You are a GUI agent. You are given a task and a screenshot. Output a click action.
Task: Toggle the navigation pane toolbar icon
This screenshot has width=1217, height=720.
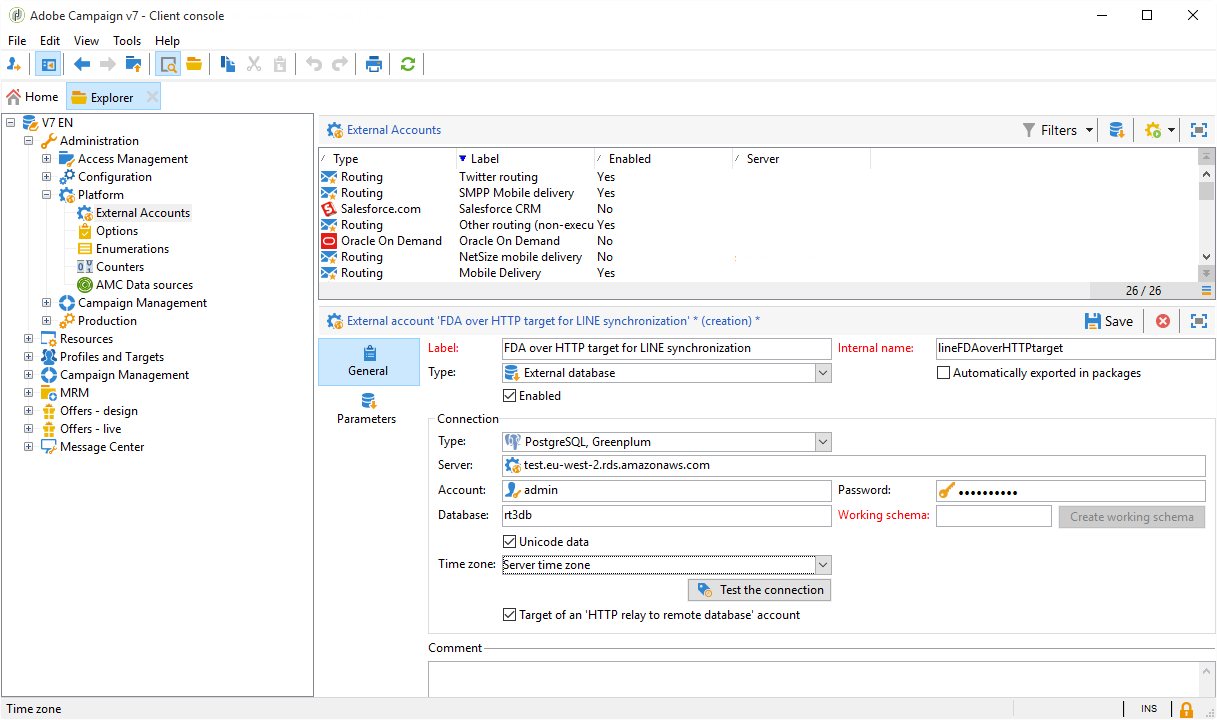pyautogui.click(x=48, y=64)
